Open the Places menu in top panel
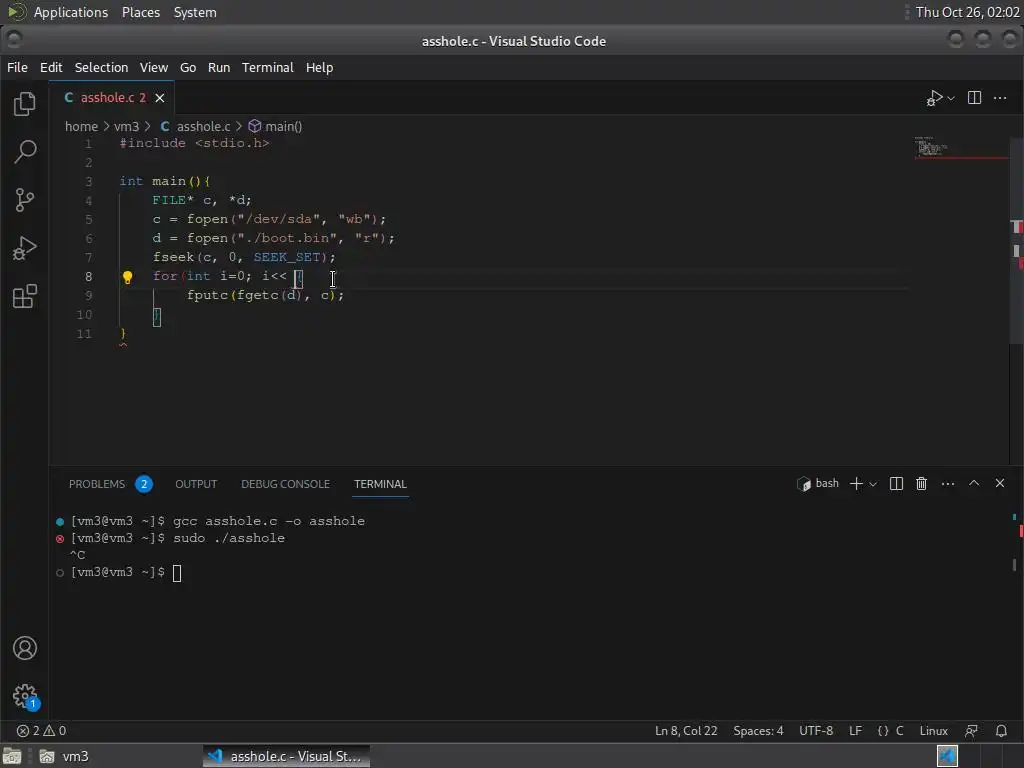Viewport: 1024px width, 768px height. click(x=140, y=12)
